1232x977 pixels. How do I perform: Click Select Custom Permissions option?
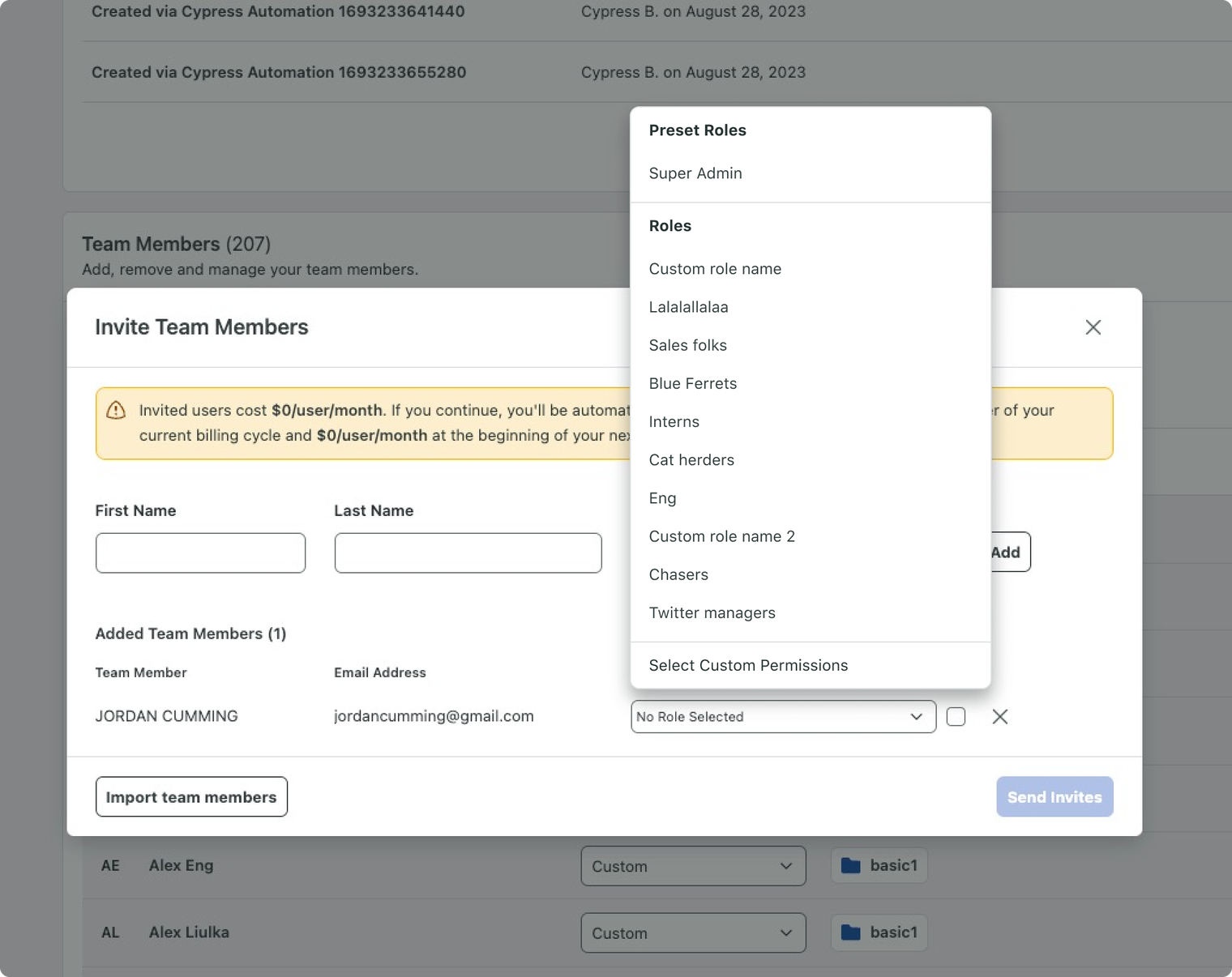pos(747,665)
